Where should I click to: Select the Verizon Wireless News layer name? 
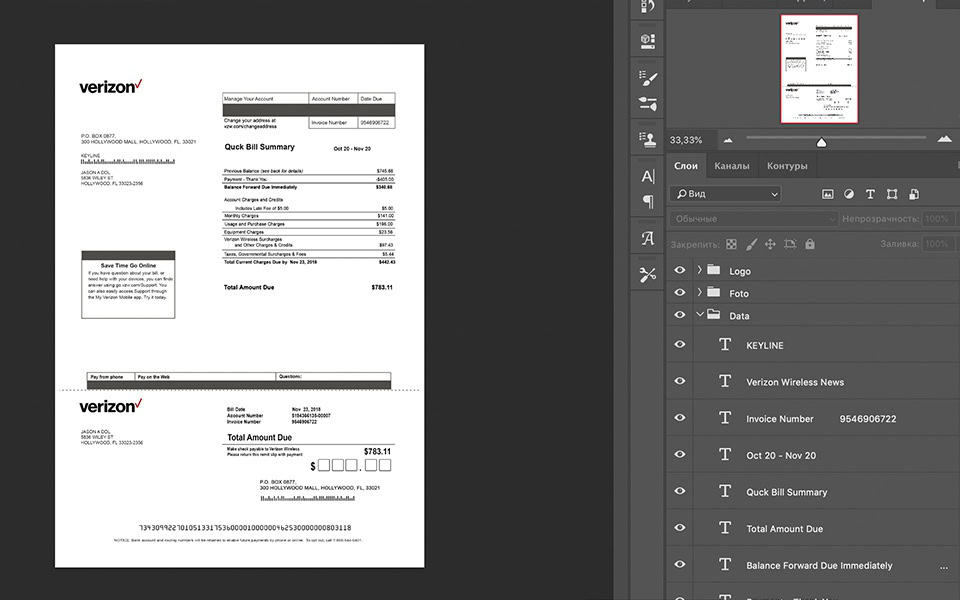pos(795,382)
